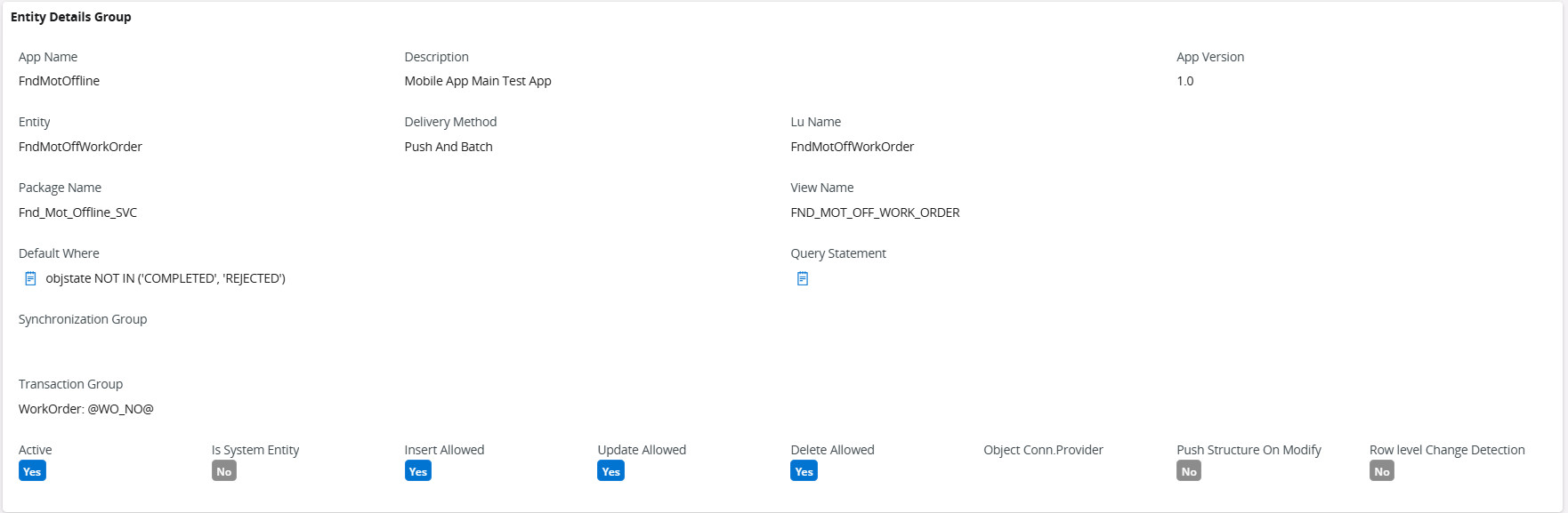Toggle the Update Allowed Yes badge
The image size is (1568, 513).
click(x=610, y=471)
